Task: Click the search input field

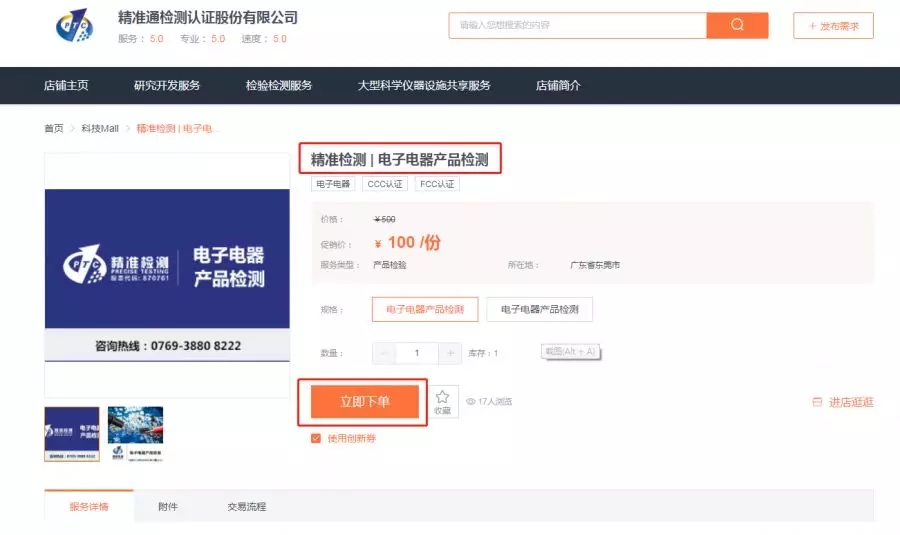Action: click(577, 25)
